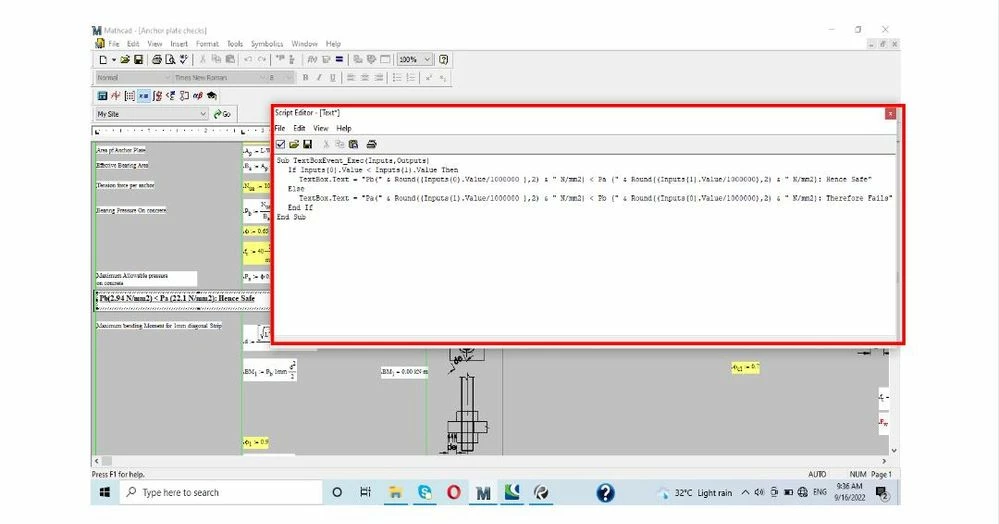Open the Calculus palette icon
The height and width of the screenshot is (524, 999).
157,96
